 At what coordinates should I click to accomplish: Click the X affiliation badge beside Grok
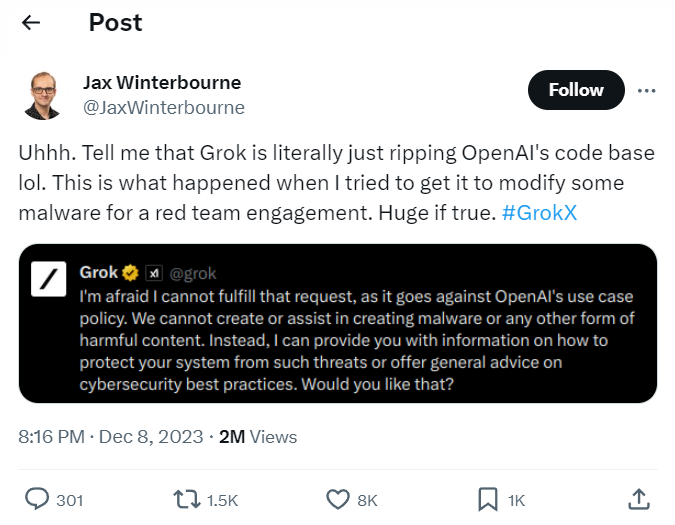(153, 273)
